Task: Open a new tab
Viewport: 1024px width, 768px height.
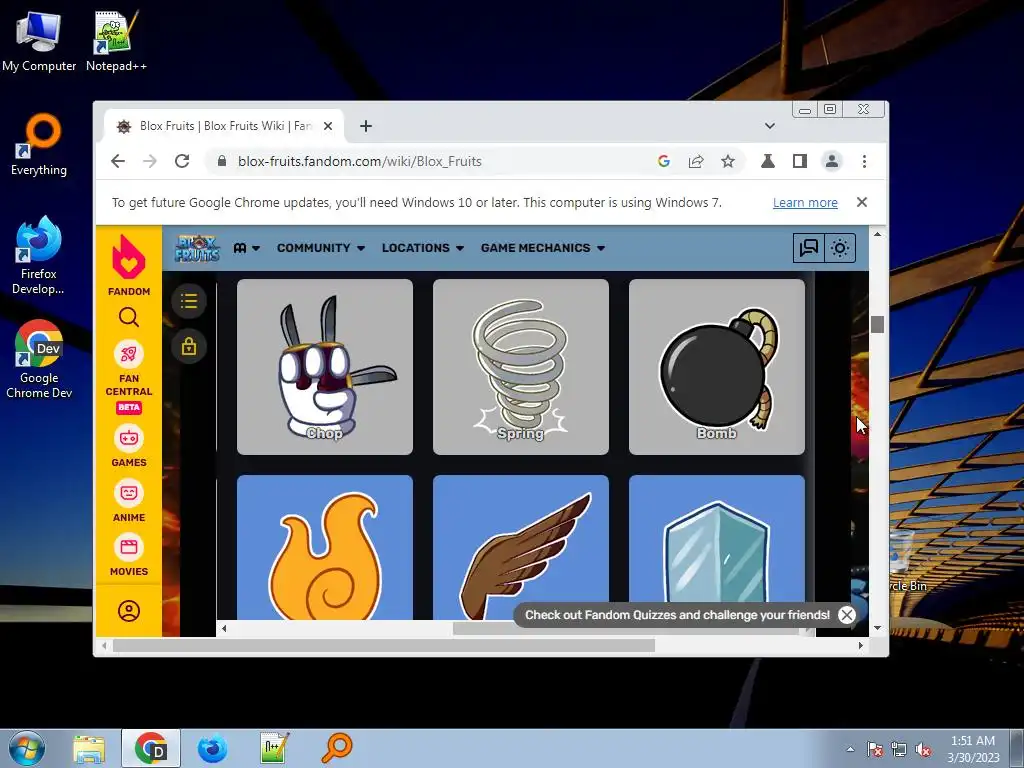Action: [x=366, y=126]
